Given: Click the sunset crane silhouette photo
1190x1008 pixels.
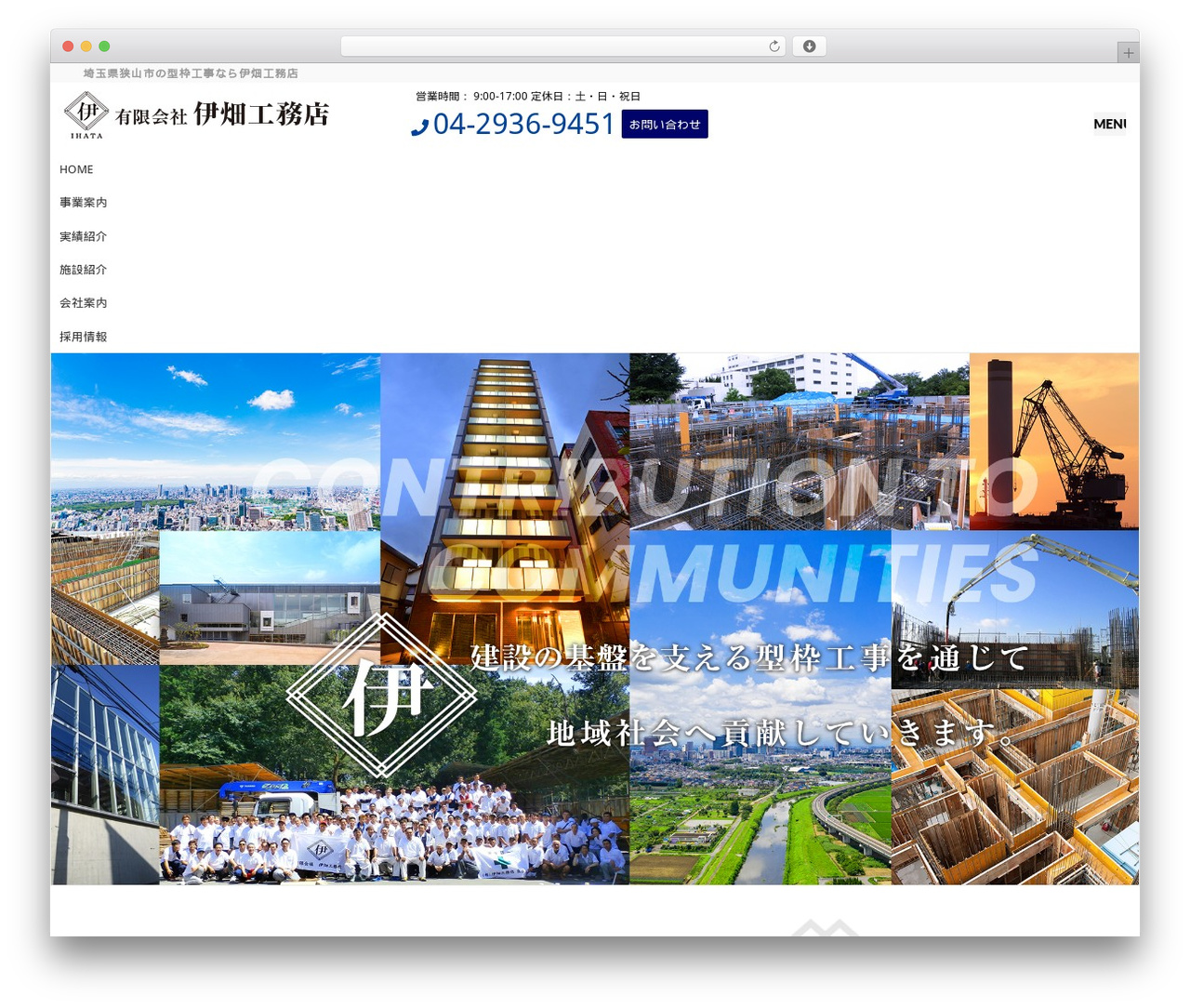Looking at the screenshot, I should click(1054, 442).
